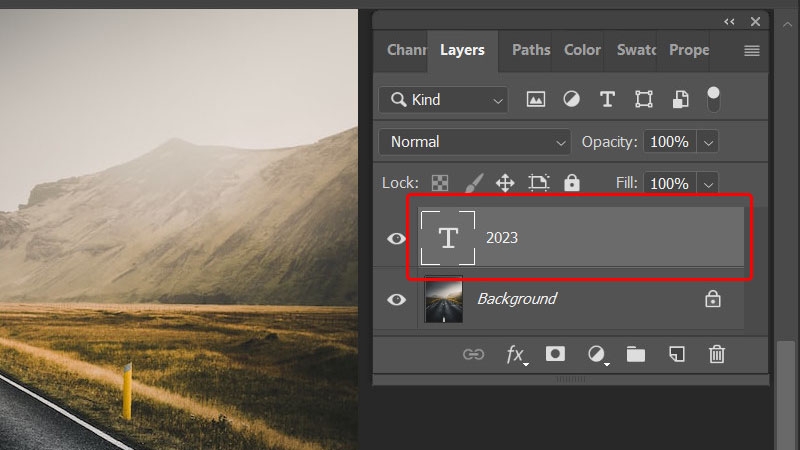Click the Background layer lock icon
The width and height of the screenshot is (800, 450).
click(713, 299)
